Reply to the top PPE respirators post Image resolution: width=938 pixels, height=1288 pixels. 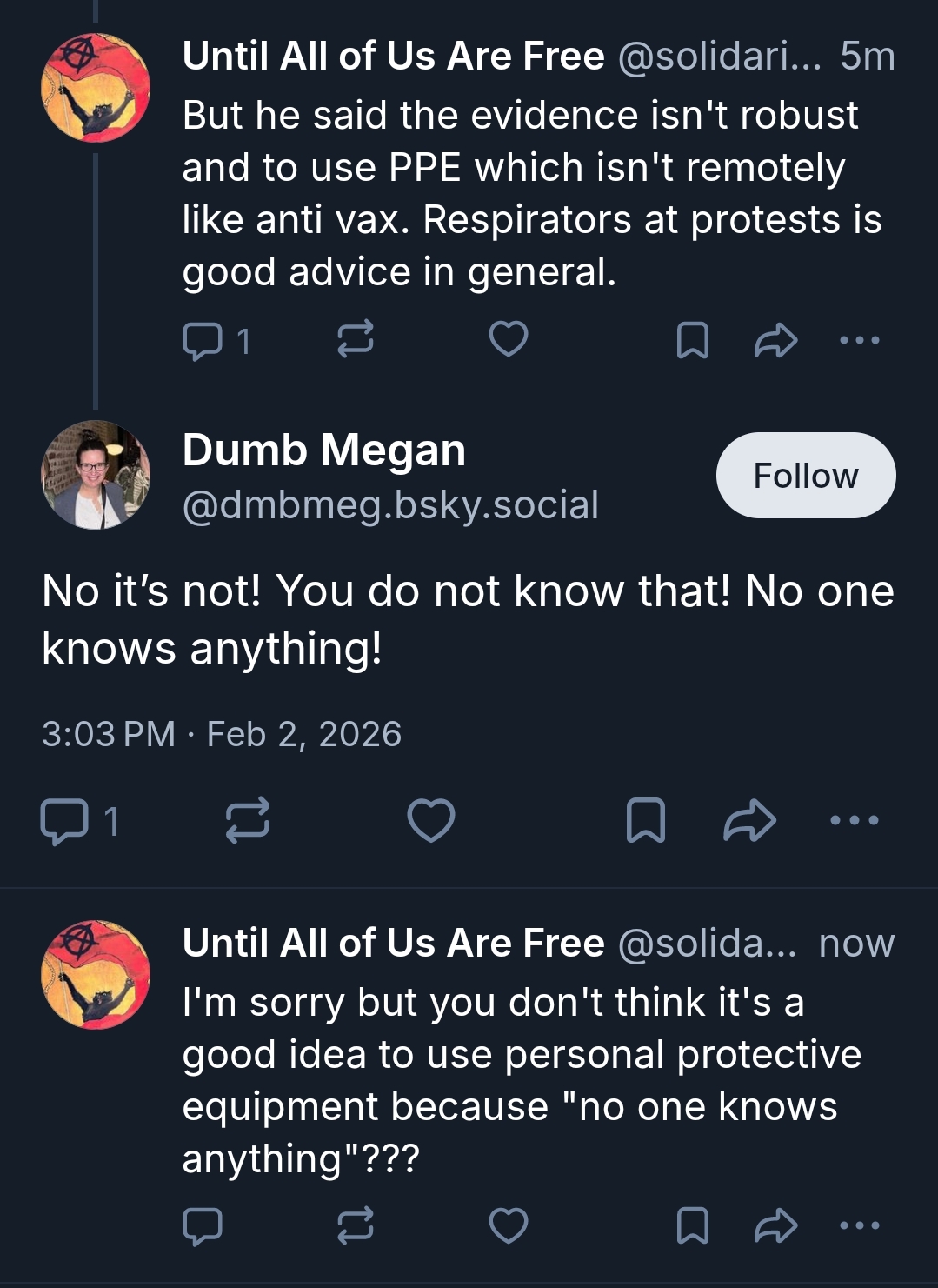(x=203, y=340)
